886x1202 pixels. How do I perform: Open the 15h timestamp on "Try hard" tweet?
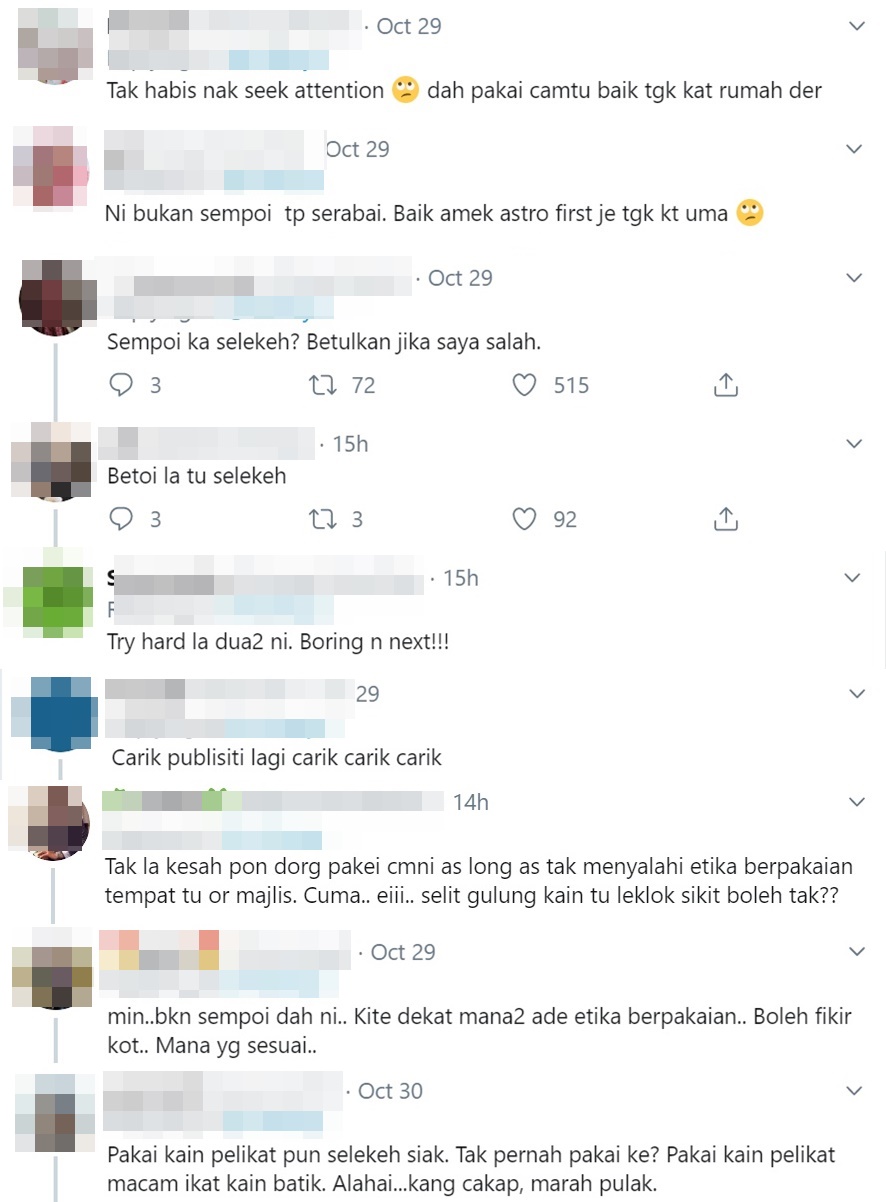tap(460, 578)
